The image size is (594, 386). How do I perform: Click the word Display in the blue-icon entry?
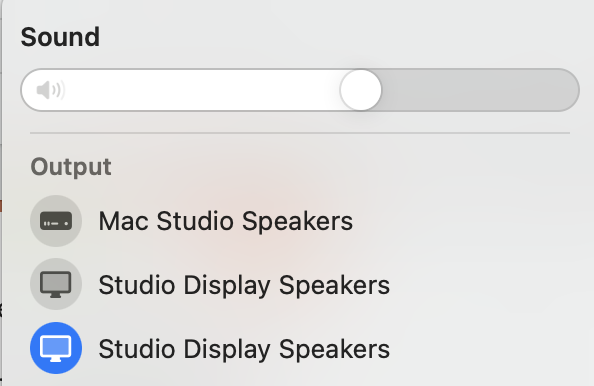pyautogui.click(x=227, y=349)
